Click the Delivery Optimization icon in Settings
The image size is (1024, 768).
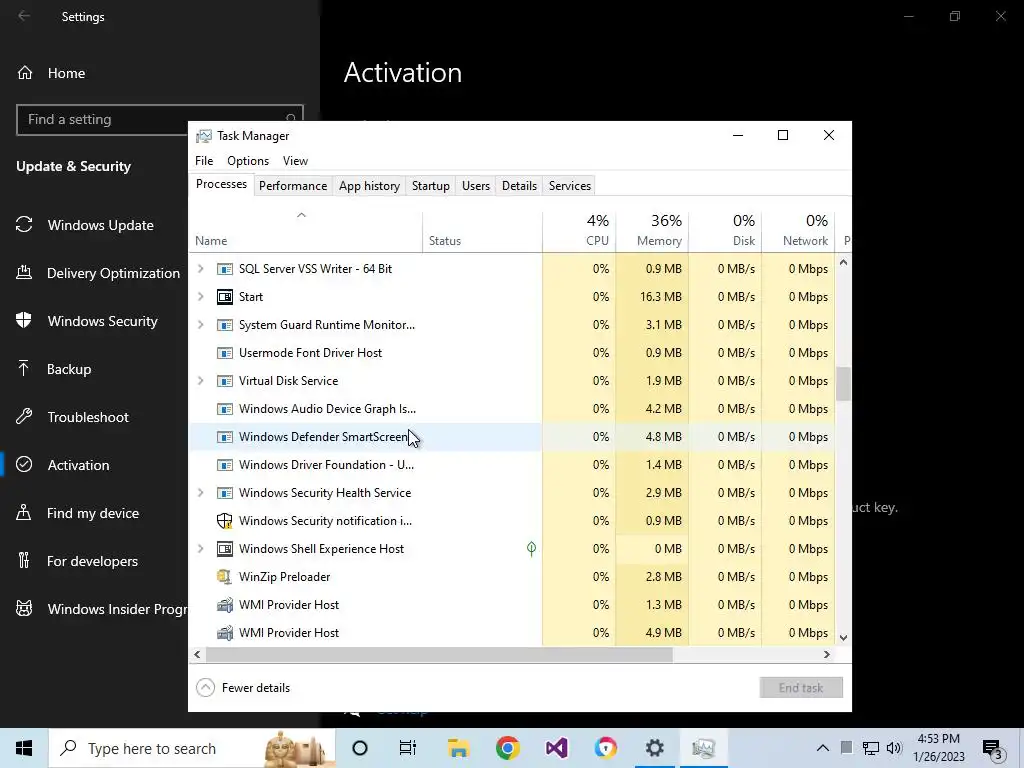tap(24, 273)
